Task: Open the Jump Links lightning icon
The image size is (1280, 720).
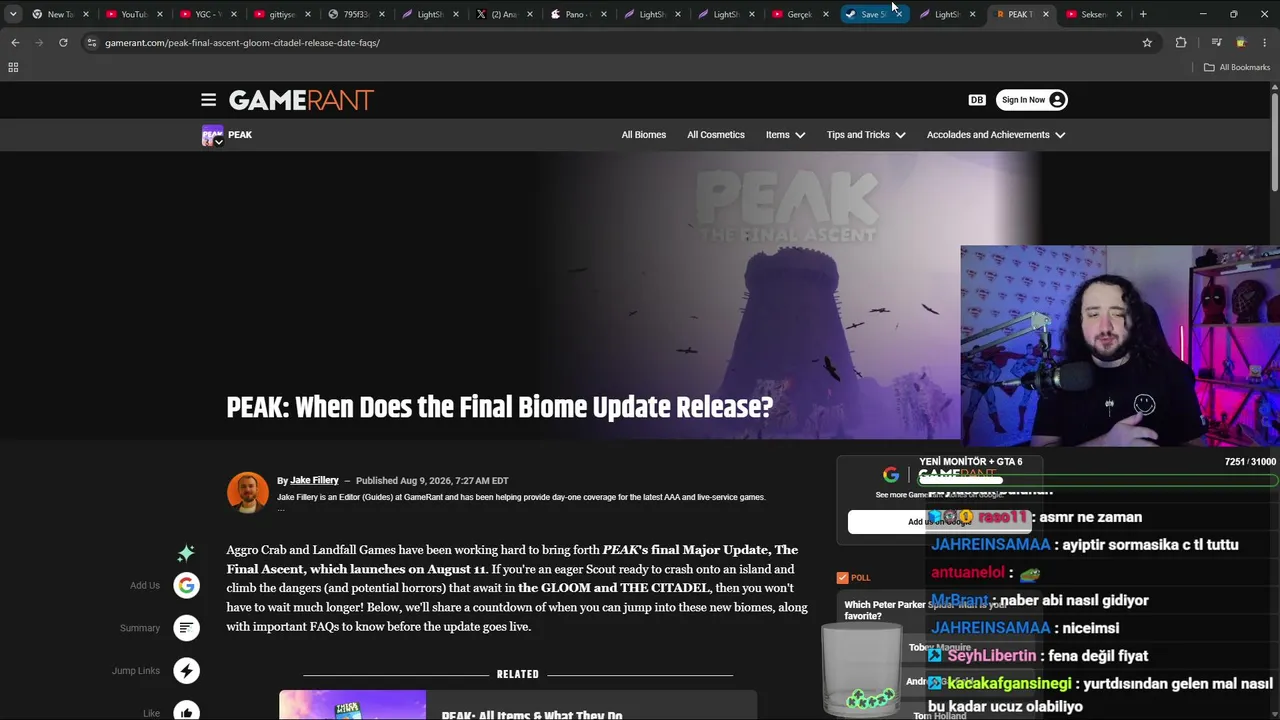Action: click(x=186, y=671)
